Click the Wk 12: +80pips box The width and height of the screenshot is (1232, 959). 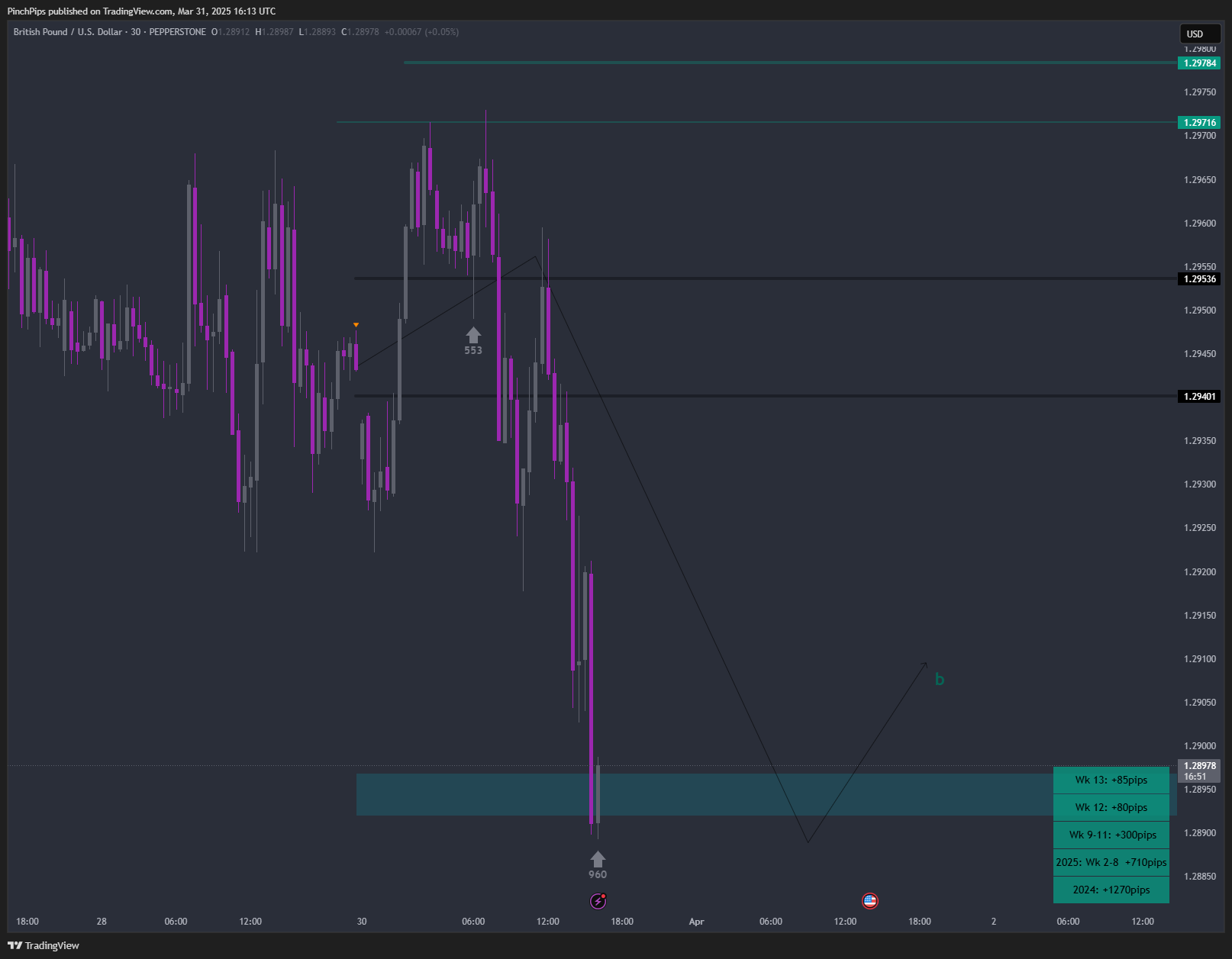1111,808
